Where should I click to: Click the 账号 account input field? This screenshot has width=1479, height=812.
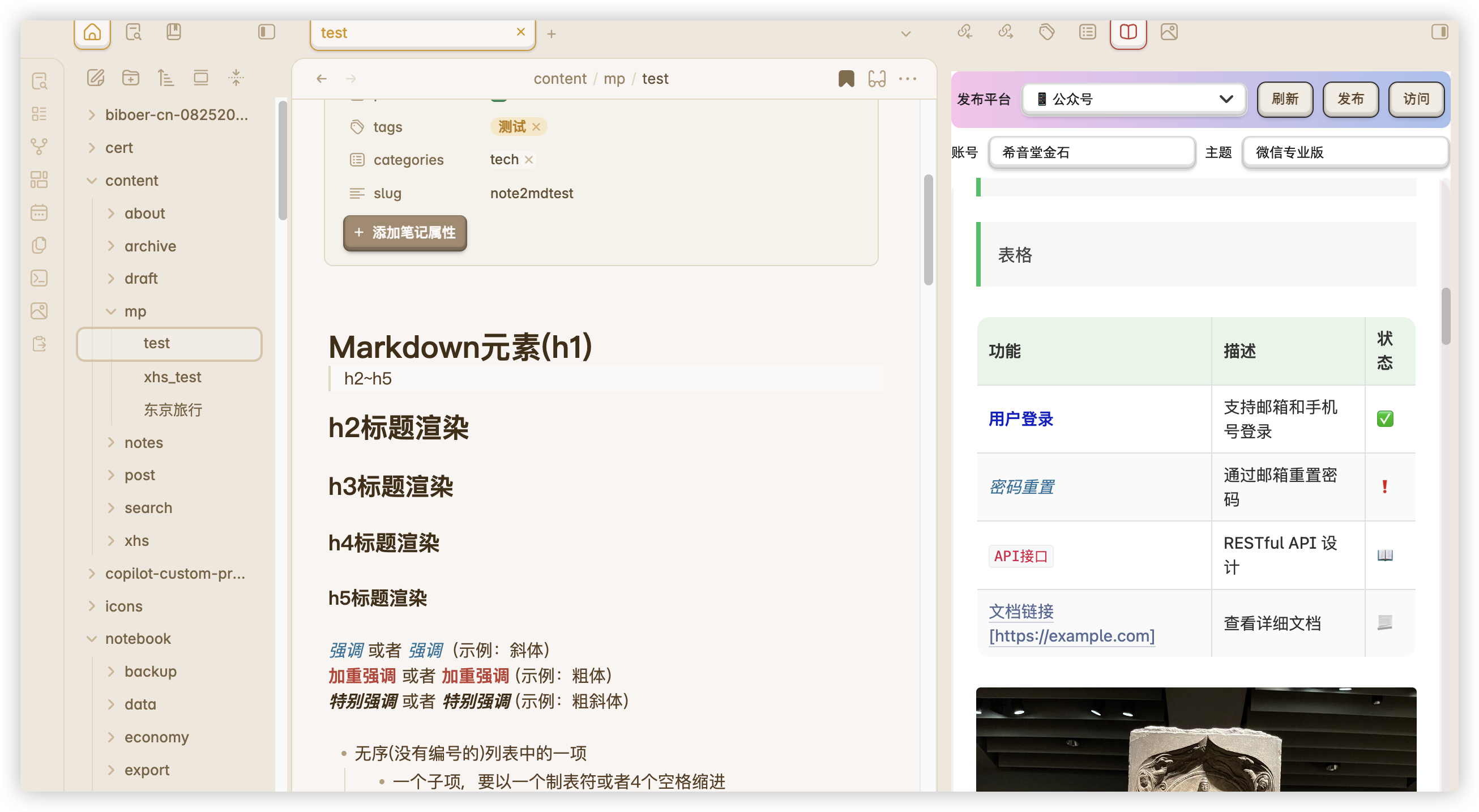1092,152
